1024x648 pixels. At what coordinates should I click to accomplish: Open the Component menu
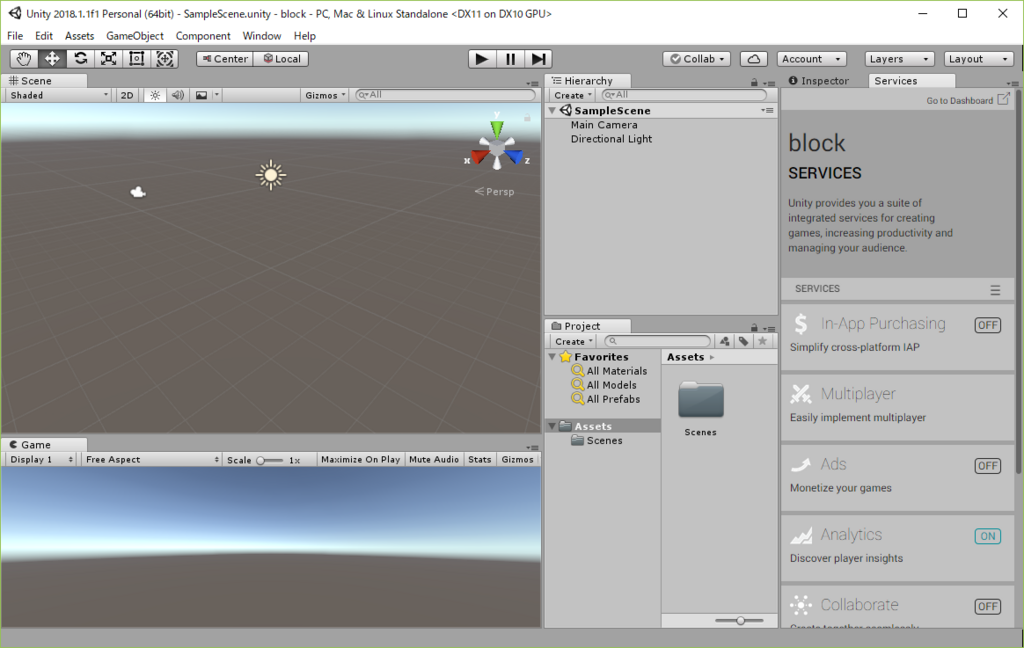[x=203, y=36]
